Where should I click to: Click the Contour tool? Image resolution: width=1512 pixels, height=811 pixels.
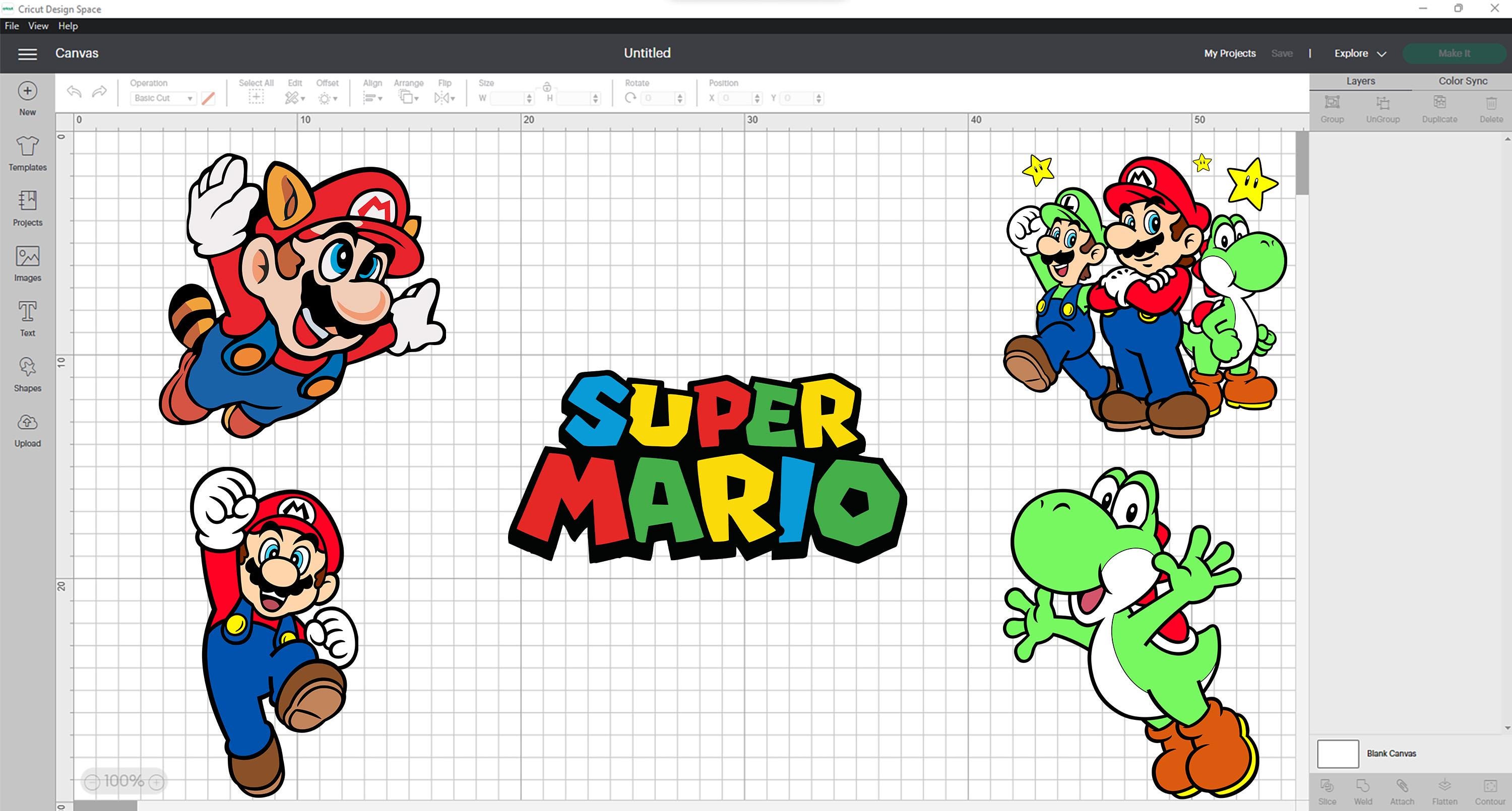1490,792
